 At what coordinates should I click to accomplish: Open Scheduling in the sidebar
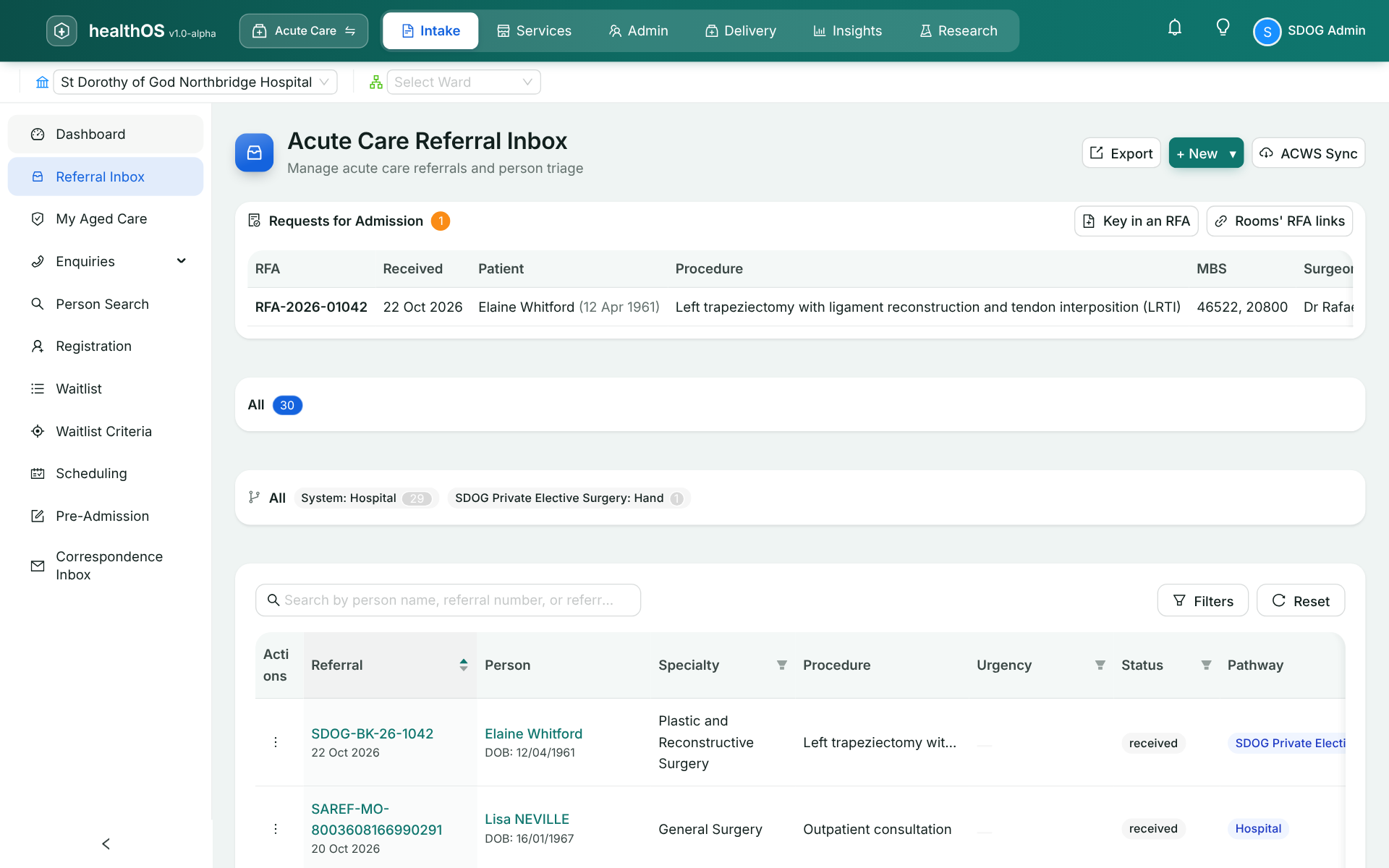tap(106, 474)
